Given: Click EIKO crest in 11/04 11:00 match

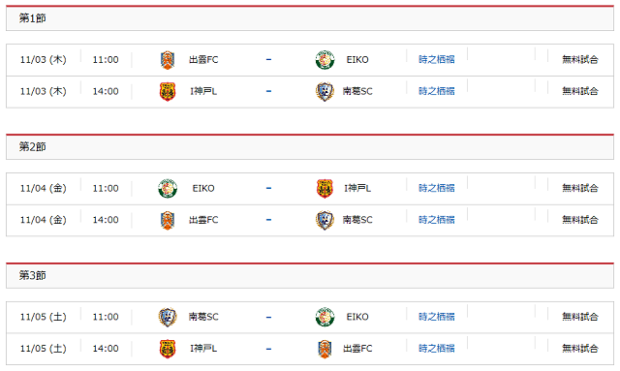Looking at the screenshot, I should 167,188.
